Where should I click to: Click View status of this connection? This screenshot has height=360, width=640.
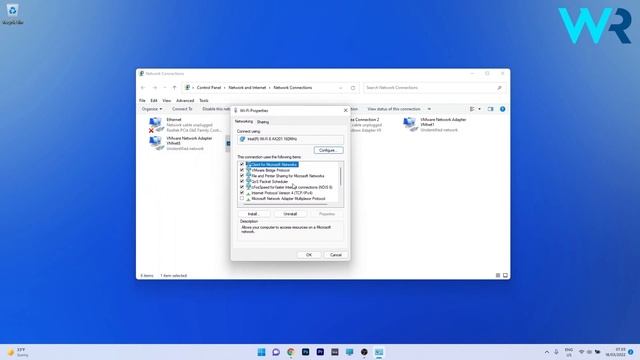pyautogui.click(x=394, y=109)
